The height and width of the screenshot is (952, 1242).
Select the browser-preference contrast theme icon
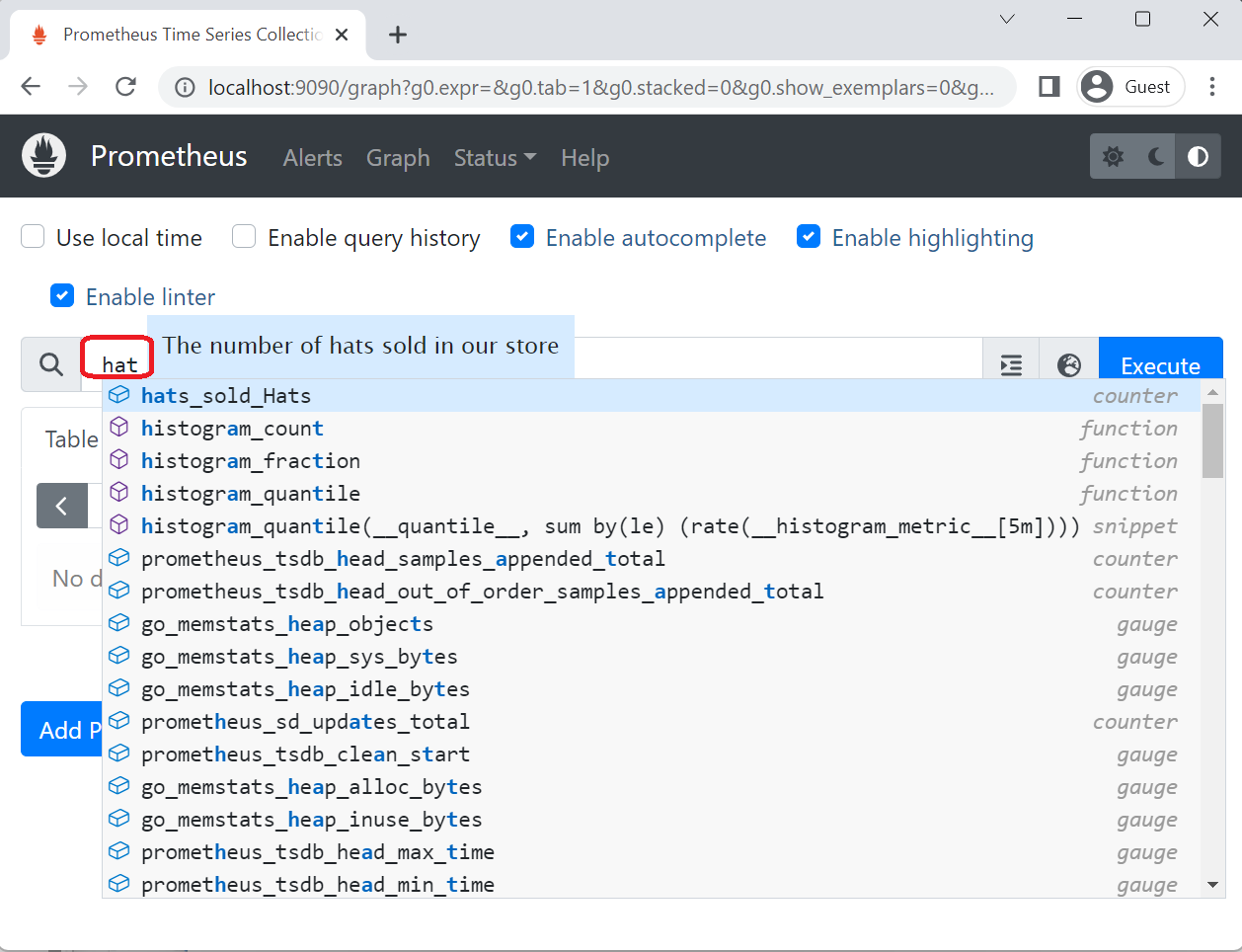click(1198, 156)
